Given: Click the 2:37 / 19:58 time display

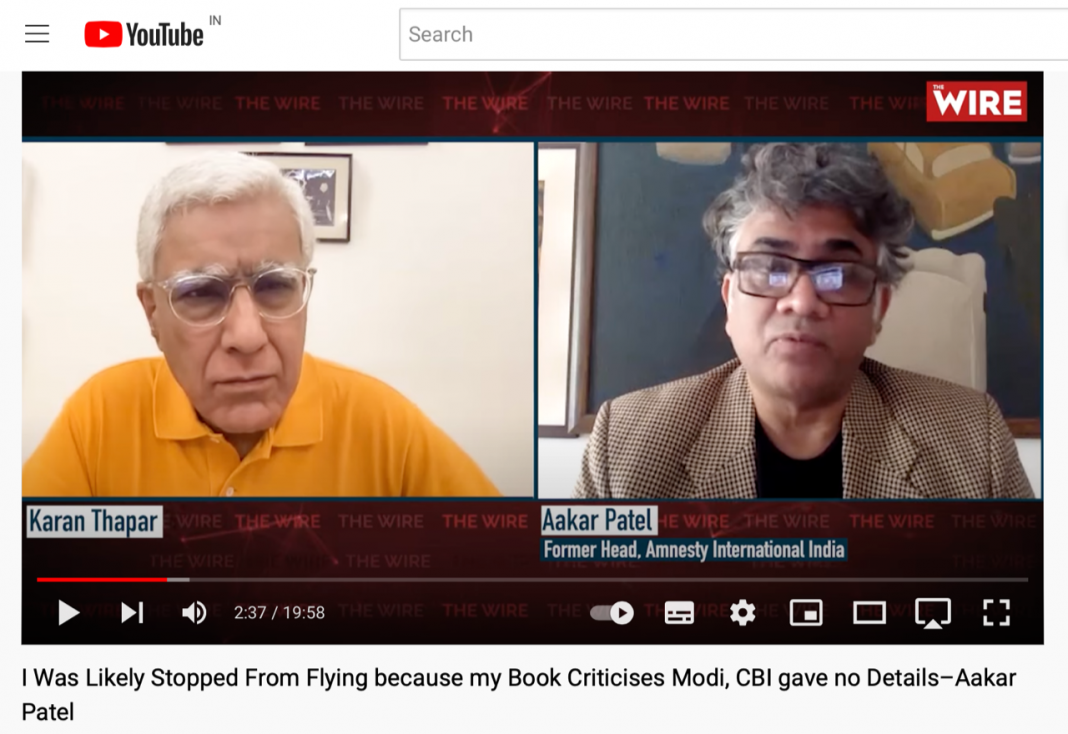Looking at the screenshot, I should click(x=279, y=613).
